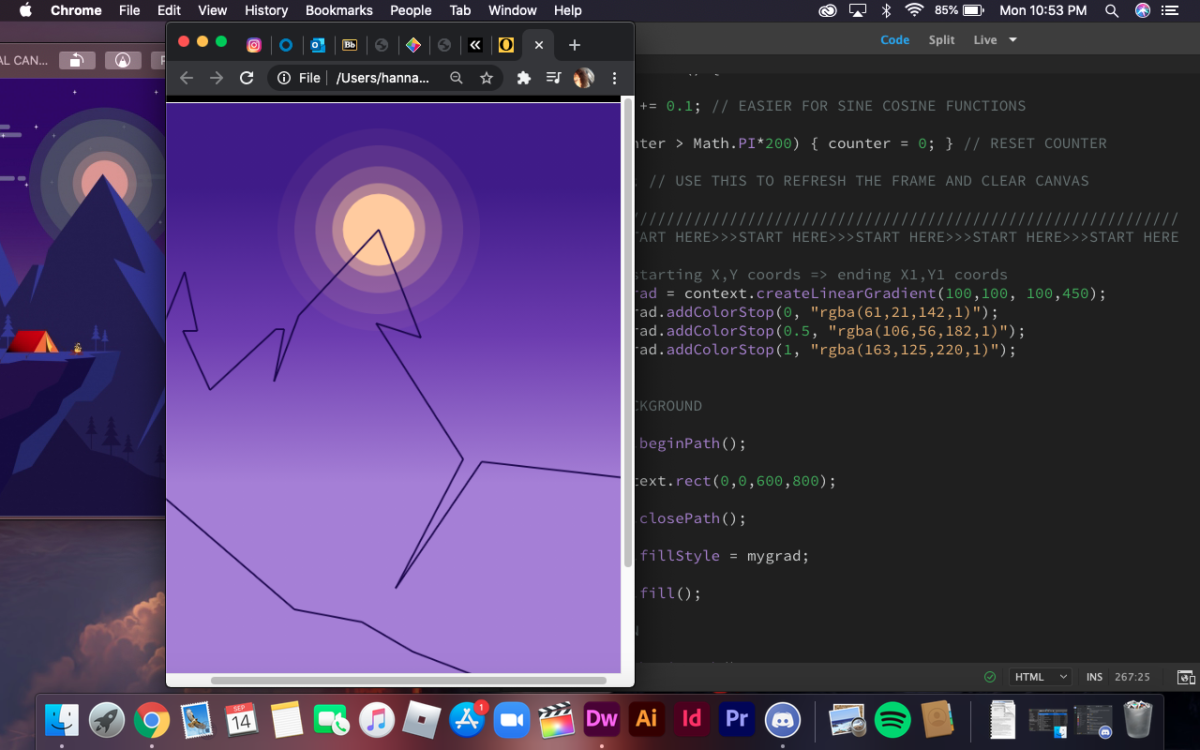The width and height of the screenshot is (1200, 750).
Task: Toggle the INS insert mode indicator
Action: [1094, 677]
